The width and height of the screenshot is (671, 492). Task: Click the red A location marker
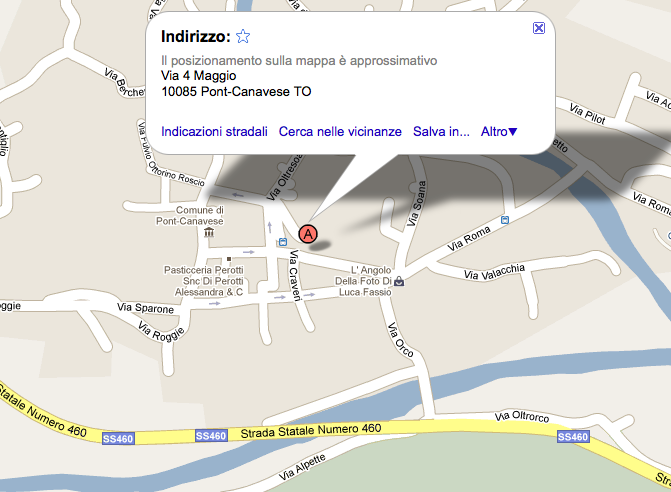308,234
